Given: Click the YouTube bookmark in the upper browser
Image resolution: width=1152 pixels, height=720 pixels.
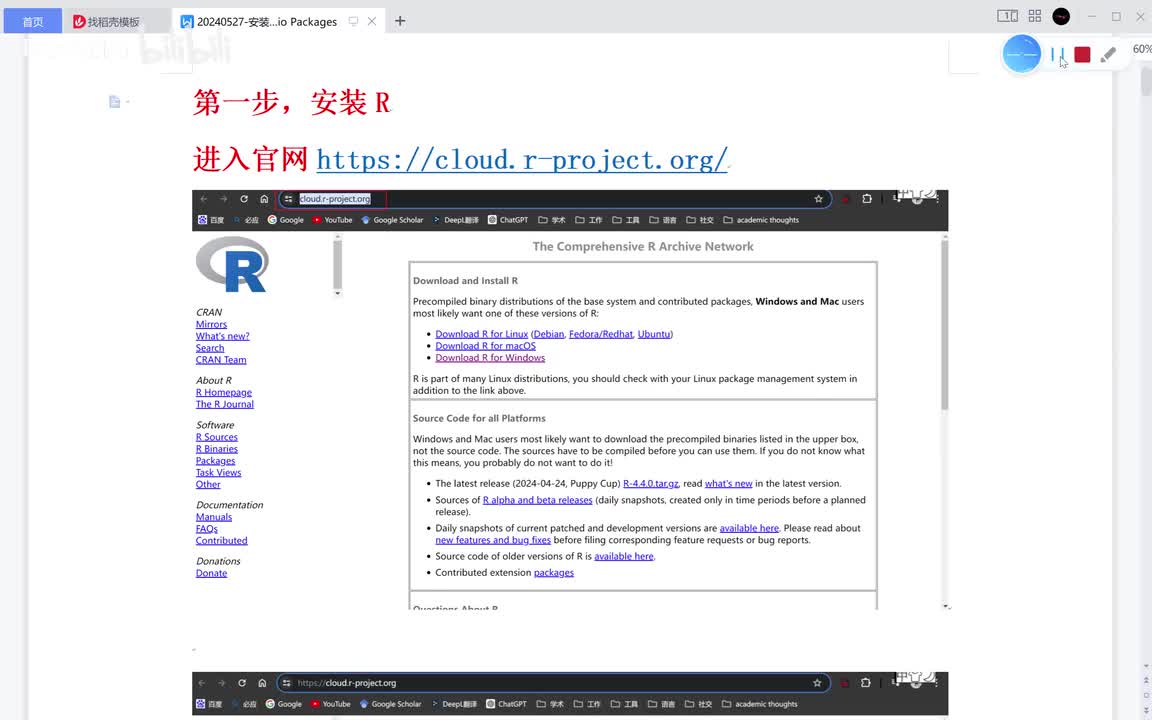Looking at the screenshot, I should click(332, 220).
